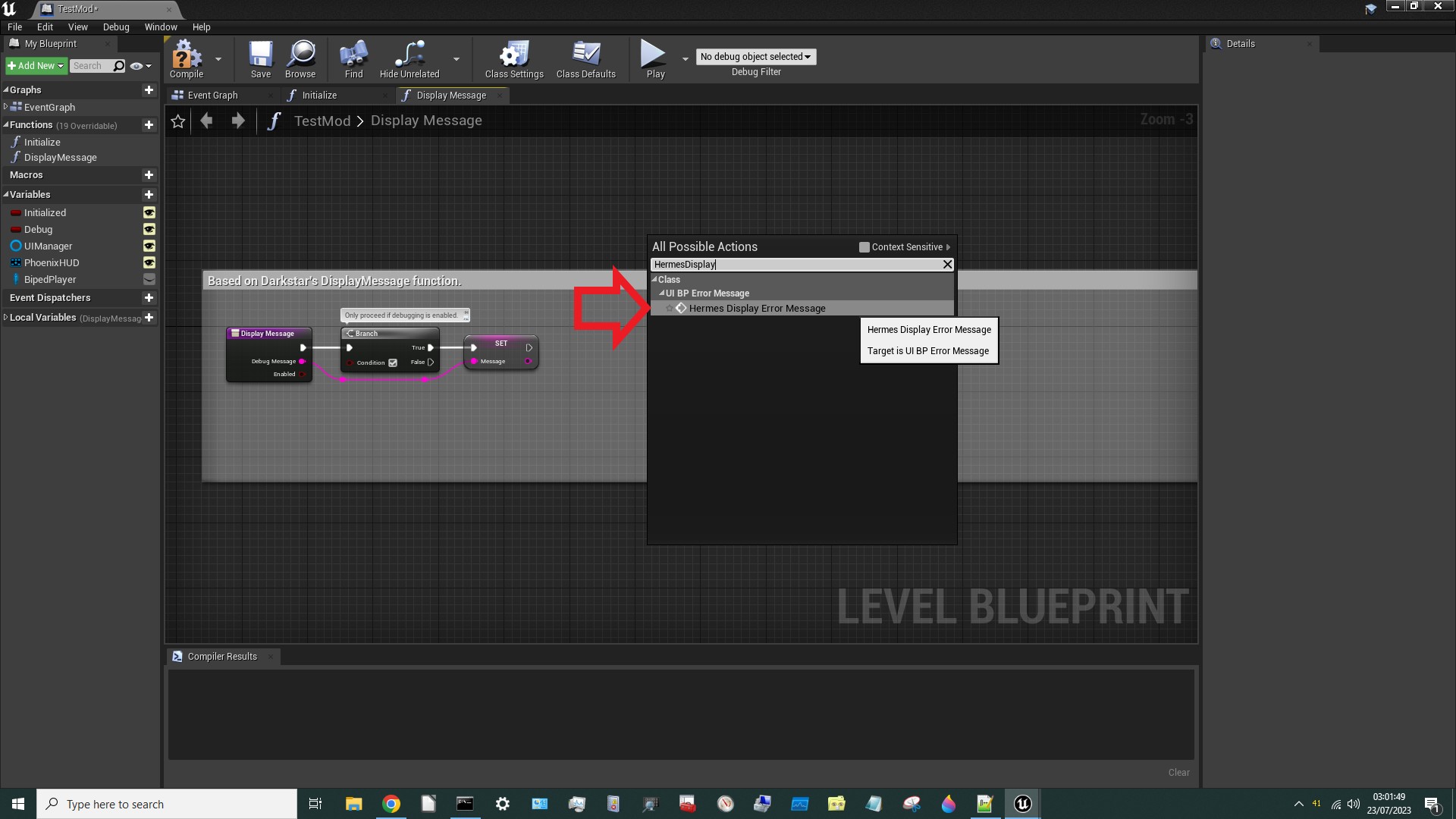
Task: Toggle visibility of BipedPlayer variable
Action: coord(149,280)
